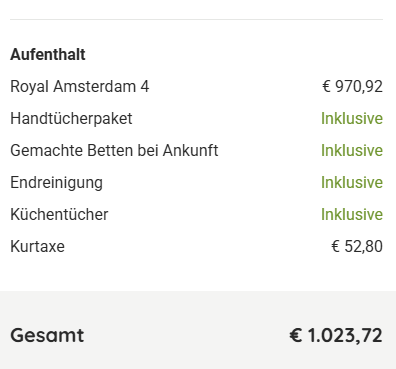
Task: Click Inklusive beside Gemachte Betten bei Ankunft
Action: pyautogui.click(x=352, y=150)
